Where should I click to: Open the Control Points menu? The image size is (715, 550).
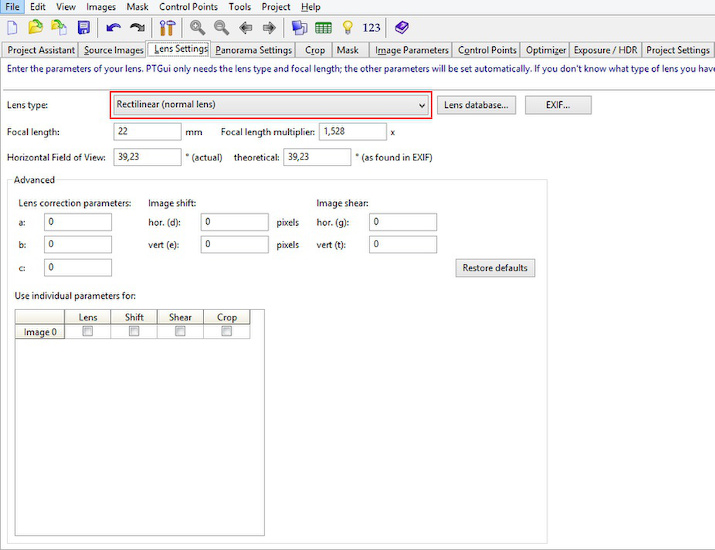pos(188,7)
